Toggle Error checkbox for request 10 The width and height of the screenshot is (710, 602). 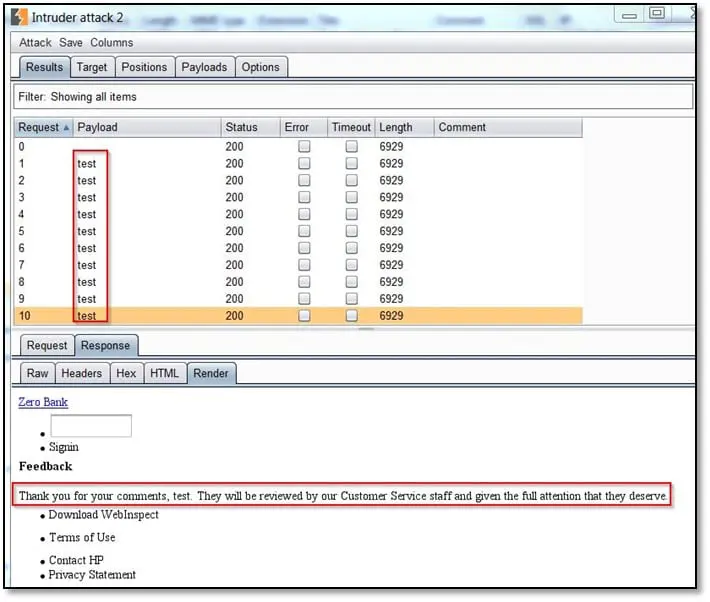point(304,316)
